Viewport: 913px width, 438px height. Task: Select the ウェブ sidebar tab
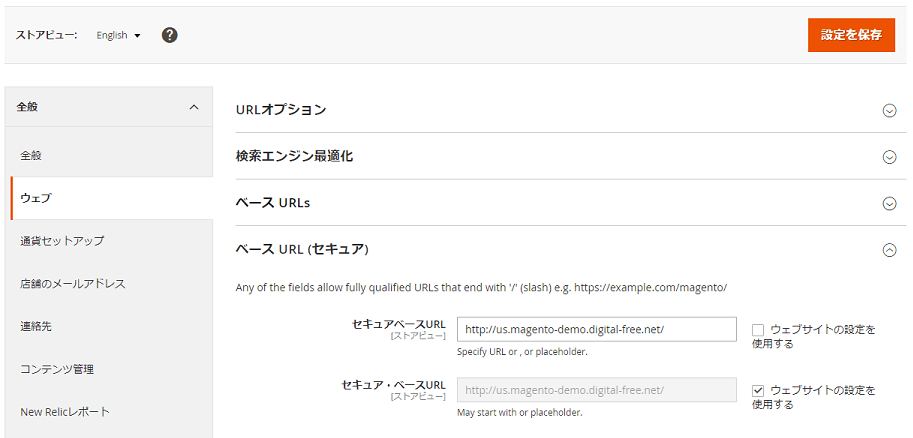[x=36, y=198]
